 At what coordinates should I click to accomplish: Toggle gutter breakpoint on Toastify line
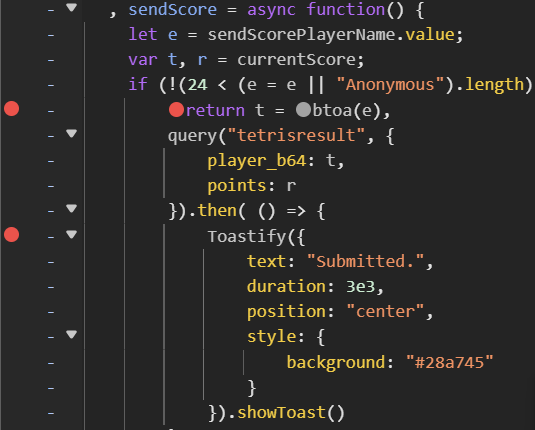click(12, 235)
